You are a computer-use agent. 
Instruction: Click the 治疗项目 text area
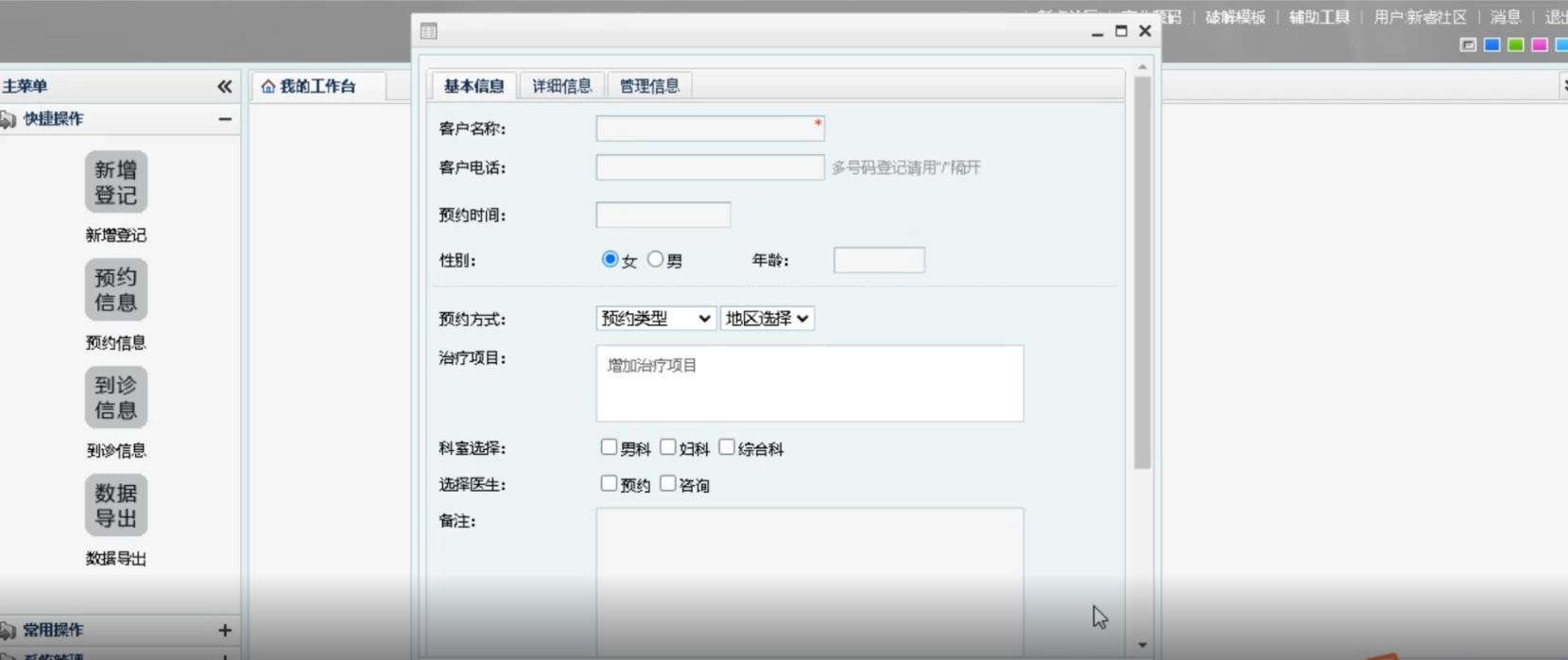point(810,383)
